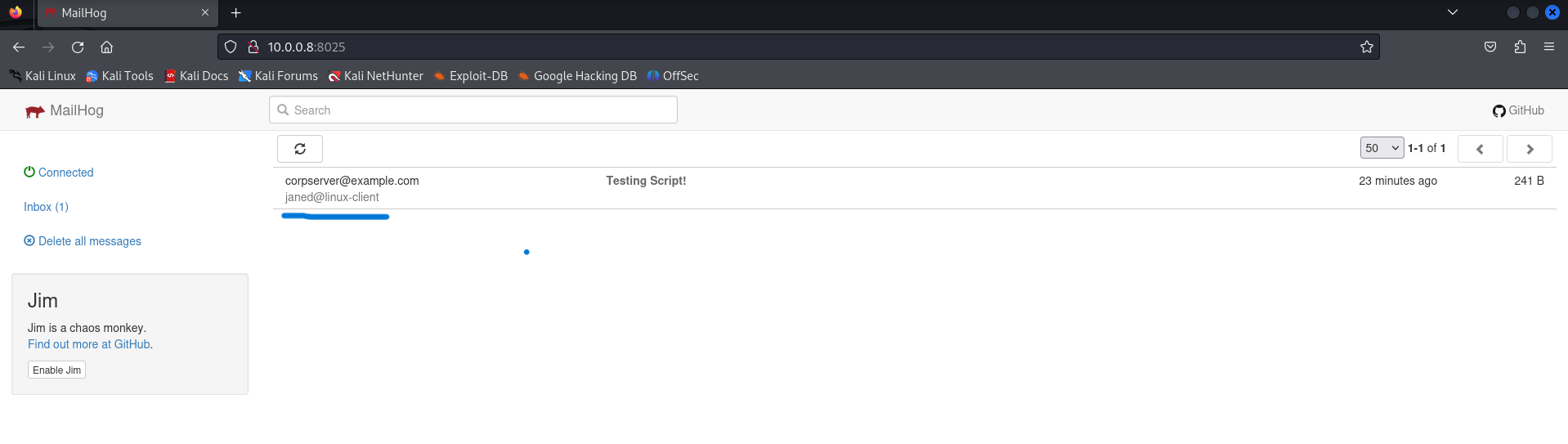
Task: Open the Inbox (1) folder
Action: point(46,207)
